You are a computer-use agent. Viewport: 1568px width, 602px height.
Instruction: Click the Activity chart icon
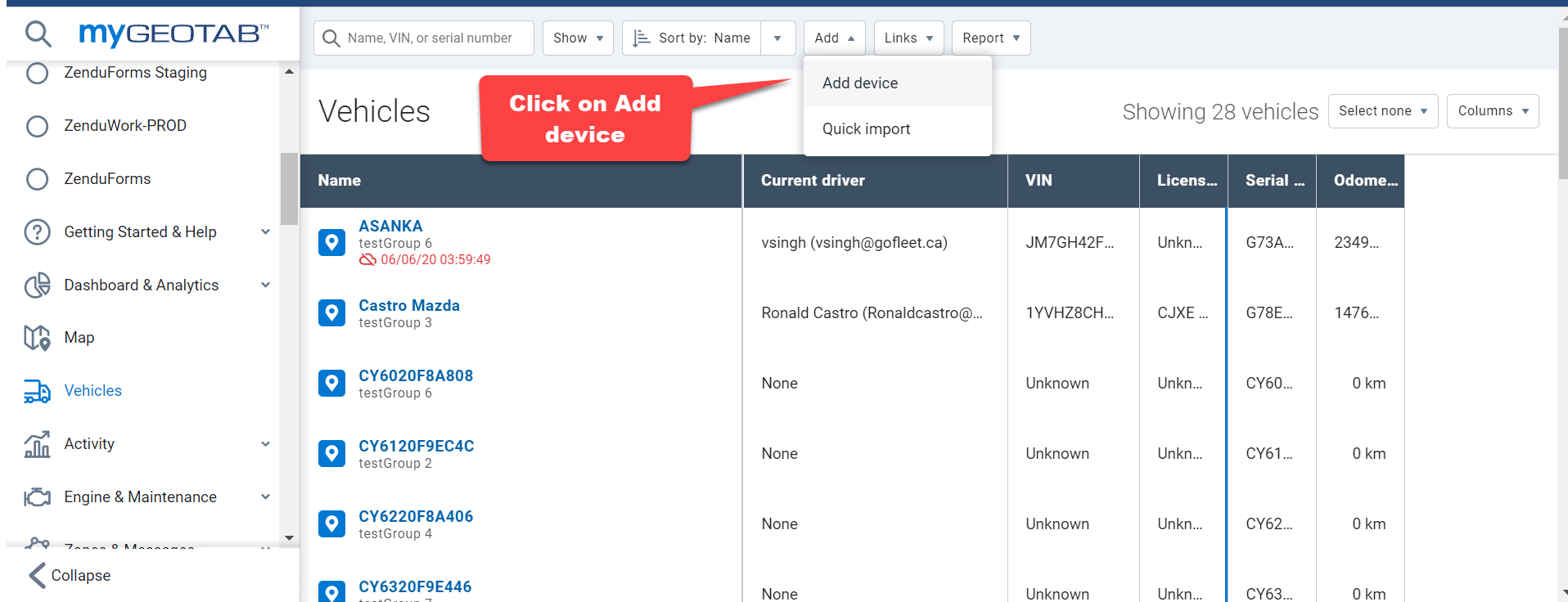[x=37, y=444]
